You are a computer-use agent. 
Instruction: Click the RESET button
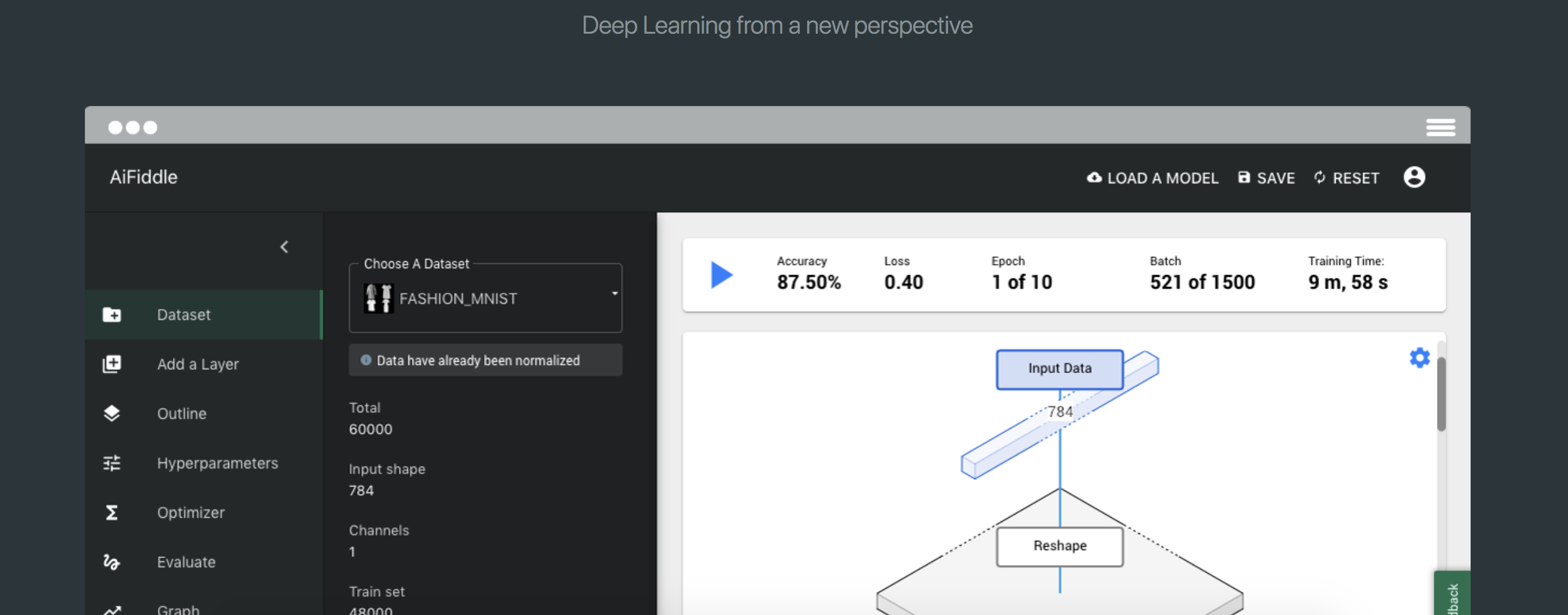click(1347, 178)
